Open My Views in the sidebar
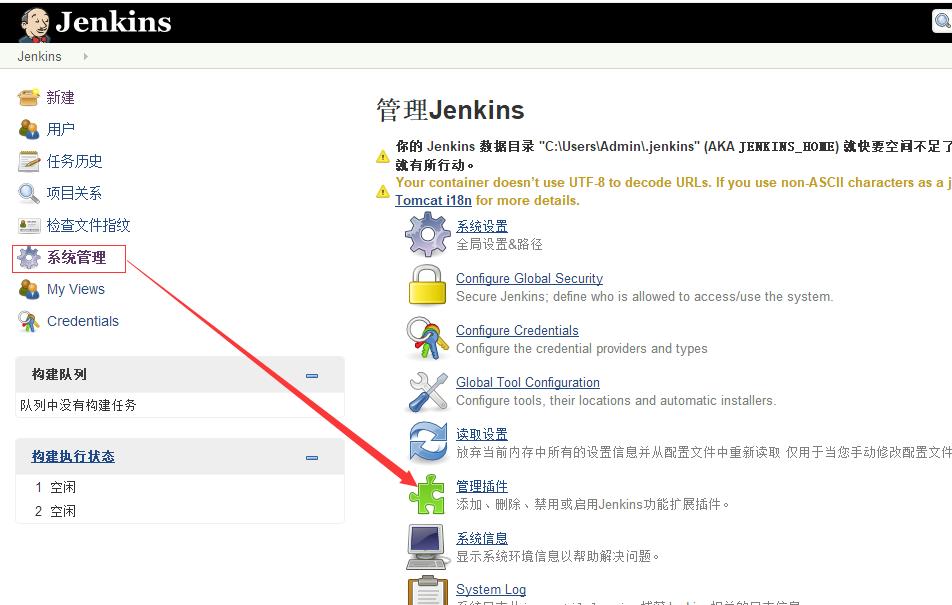Screen dimensions: 952x605 coord(76,289)
